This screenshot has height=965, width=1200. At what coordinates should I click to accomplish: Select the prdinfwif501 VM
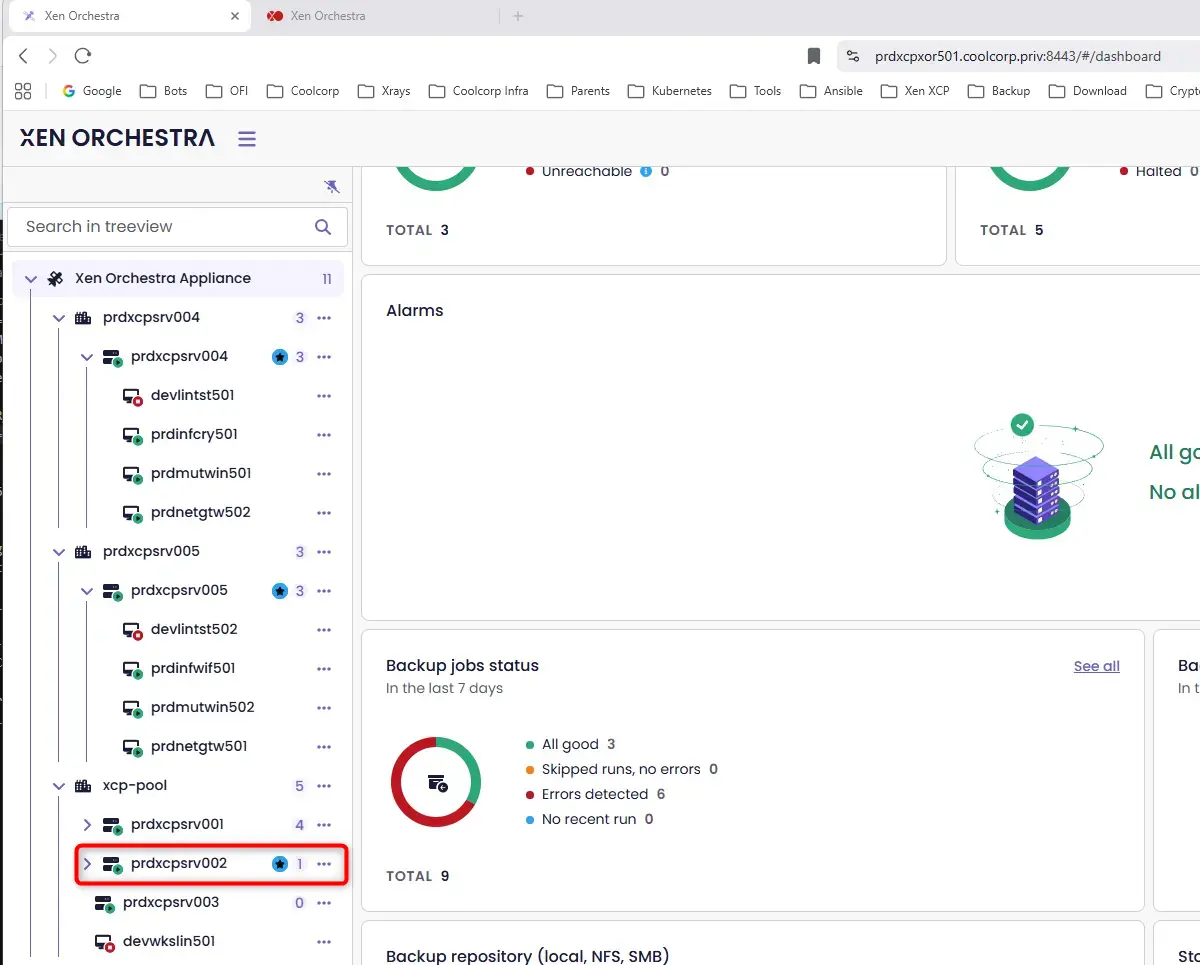click(193, 669)
